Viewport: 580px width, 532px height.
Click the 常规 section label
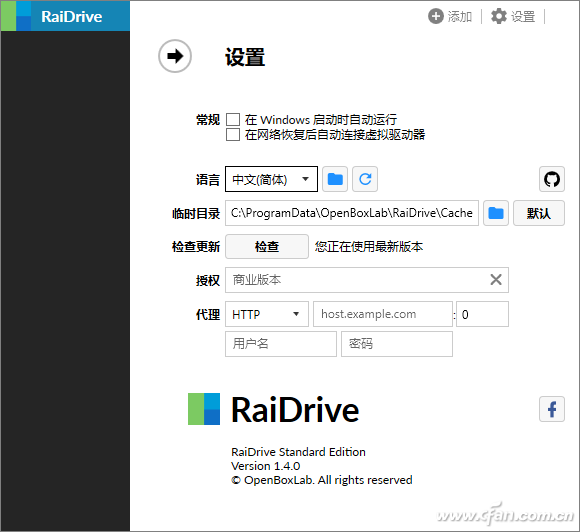pyautogui.click(x=208, y=120)
